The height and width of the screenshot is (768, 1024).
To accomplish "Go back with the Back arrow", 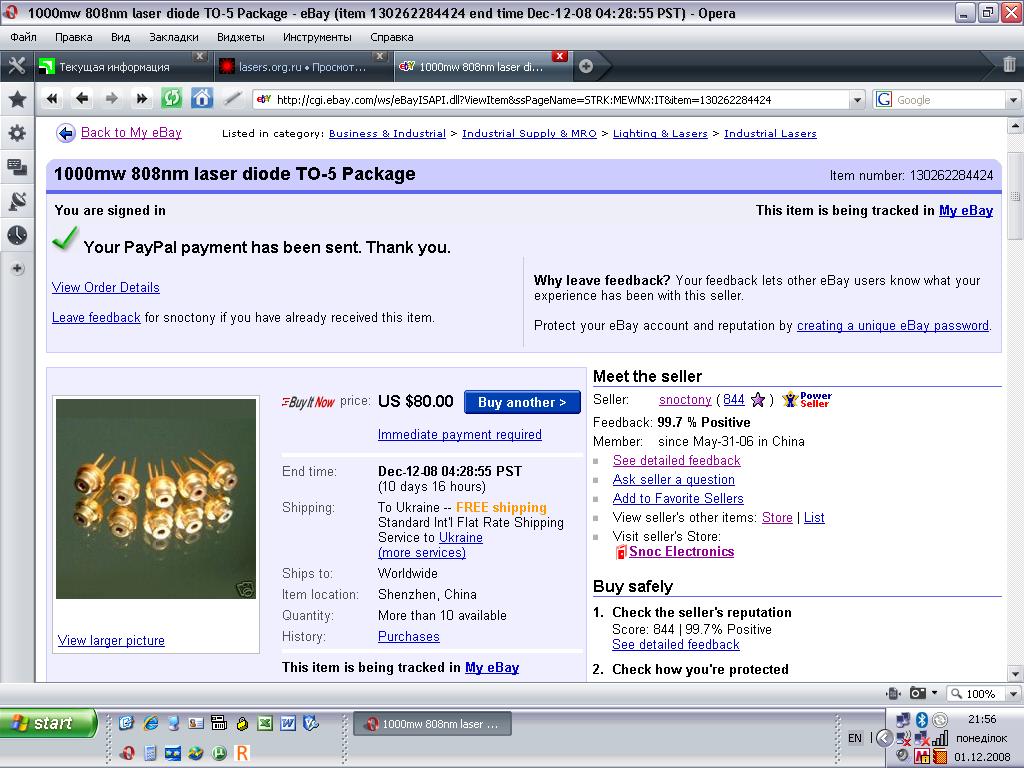I will 82,99.
